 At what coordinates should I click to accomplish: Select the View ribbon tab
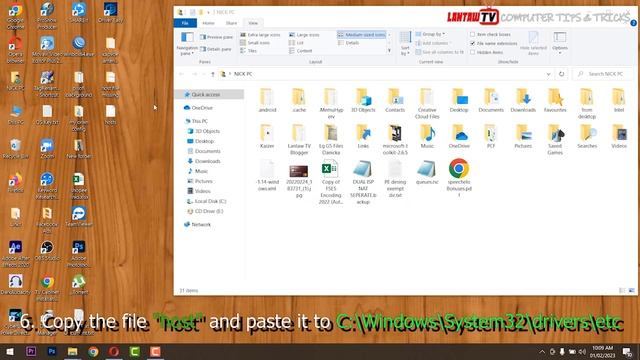pyautogui.click(x=253, y=23)
